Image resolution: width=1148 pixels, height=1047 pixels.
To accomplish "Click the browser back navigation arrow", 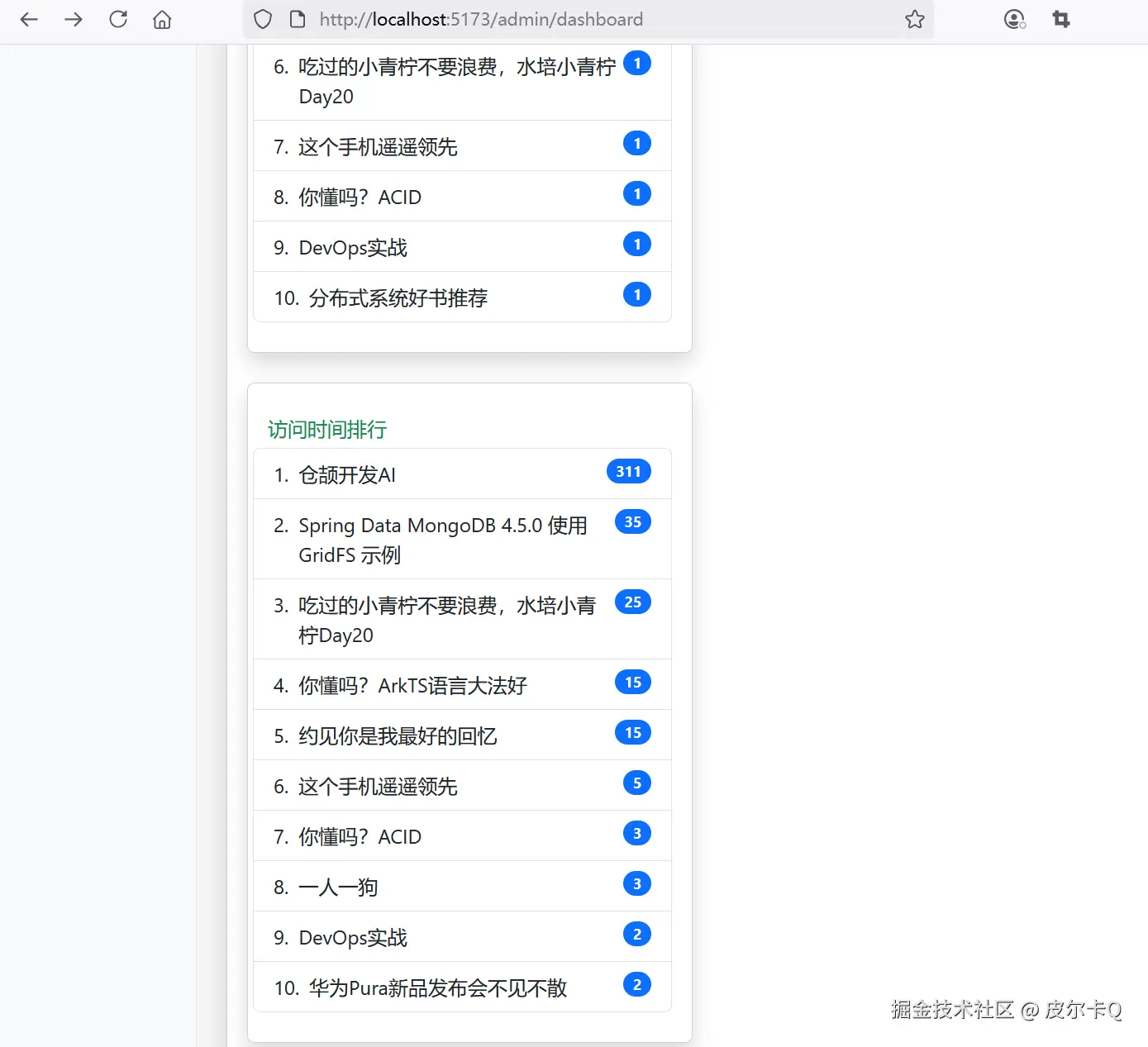I will pyautogui.click(x=29, y=19).
